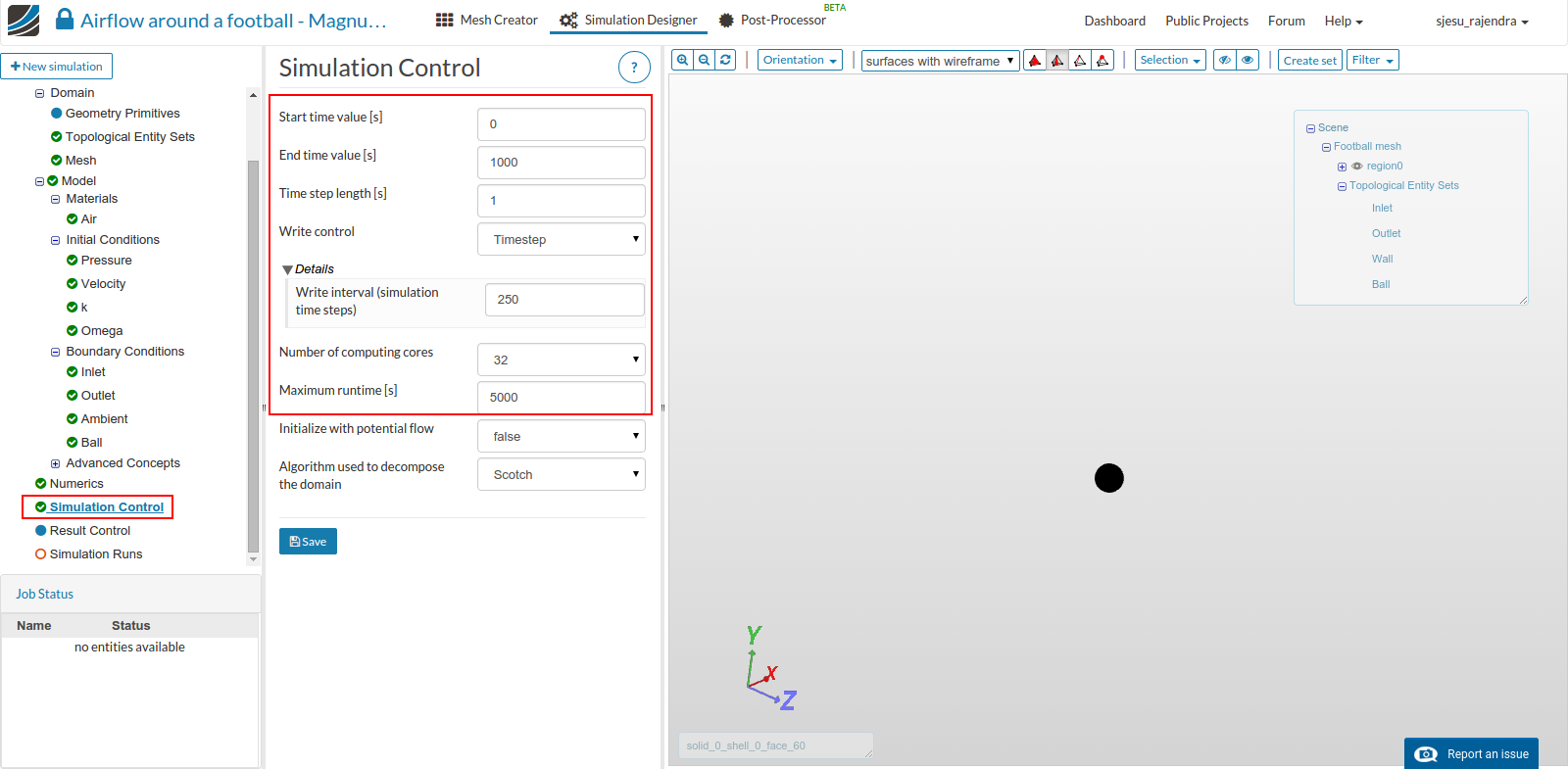Select wireframe render mode icon

(1080, 61)
